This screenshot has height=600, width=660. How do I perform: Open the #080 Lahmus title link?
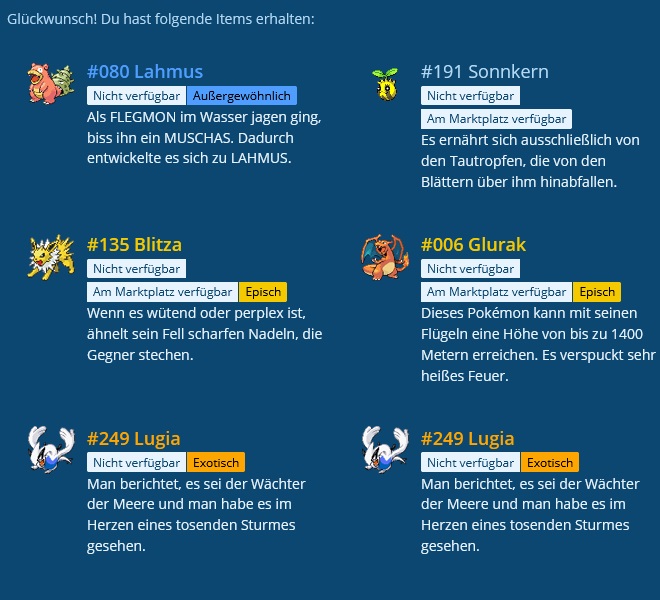click(x=145, y=72)
